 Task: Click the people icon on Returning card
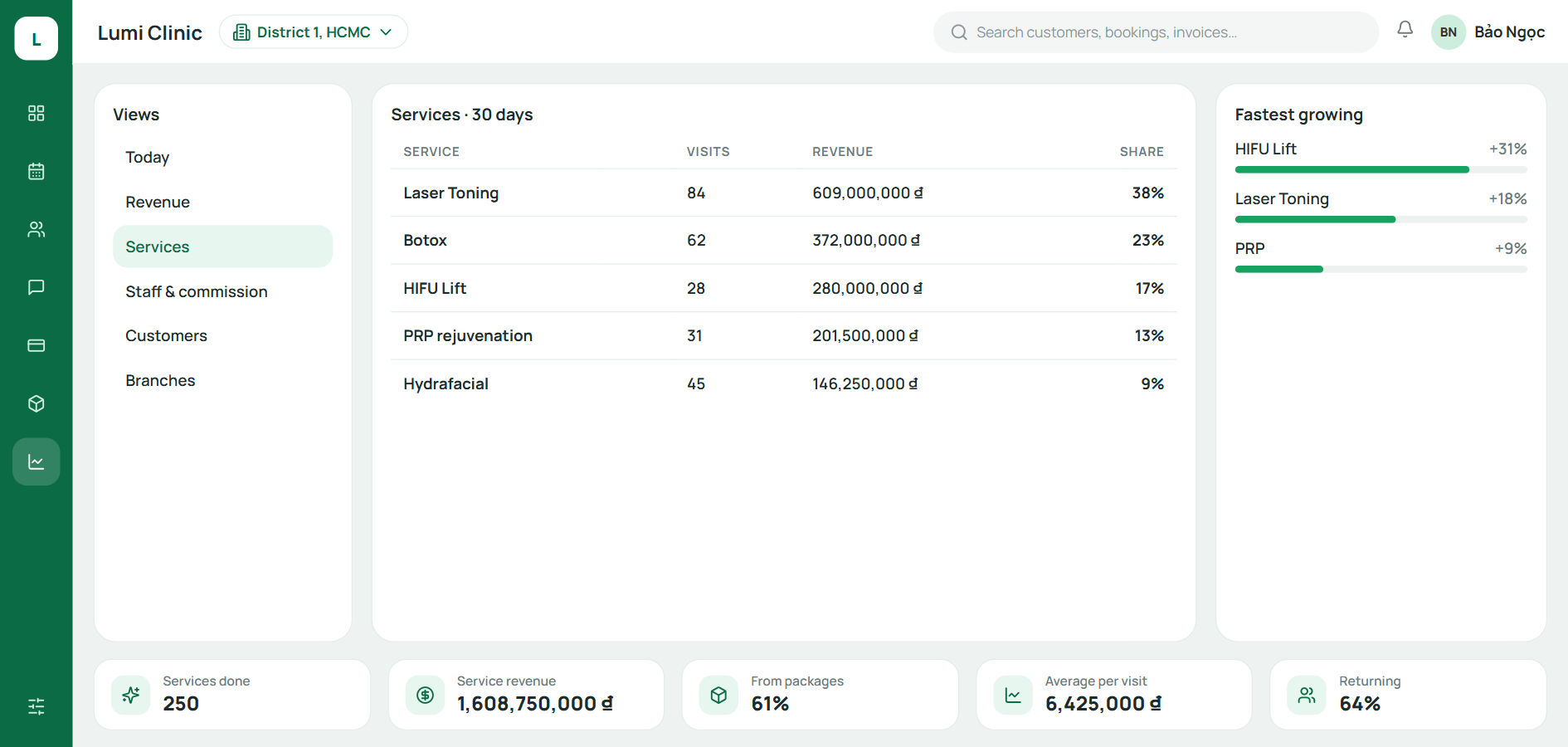[x=1307, y=695]
